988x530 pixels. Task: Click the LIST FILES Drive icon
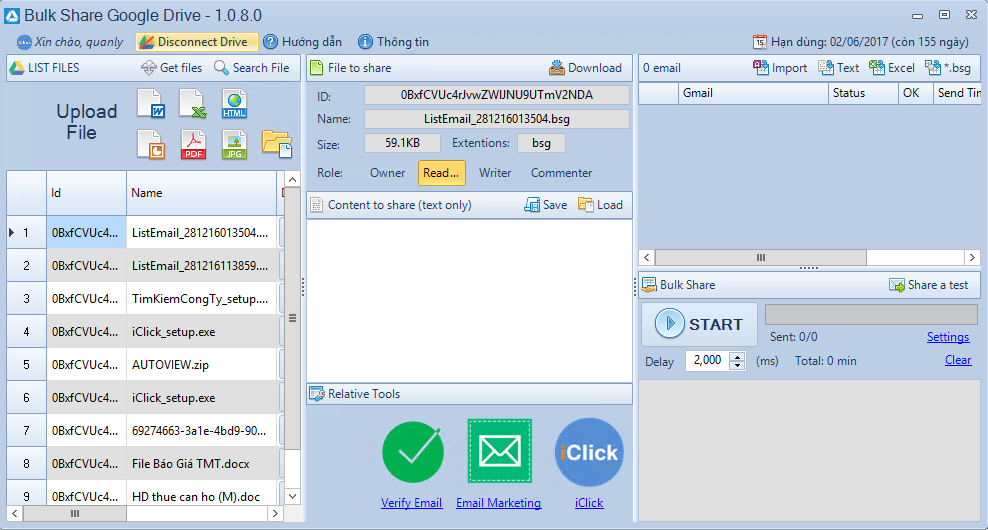pyautogui.click(x=17, y=67)
